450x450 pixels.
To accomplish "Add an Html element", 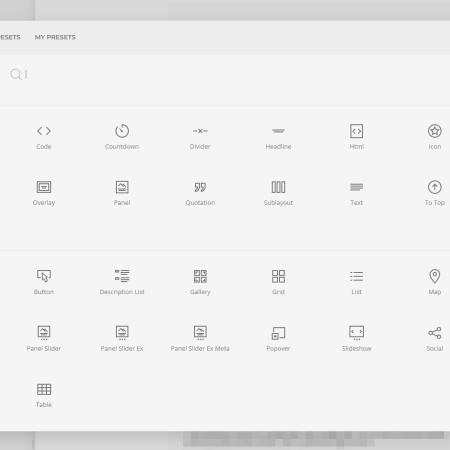I will 357,137.
